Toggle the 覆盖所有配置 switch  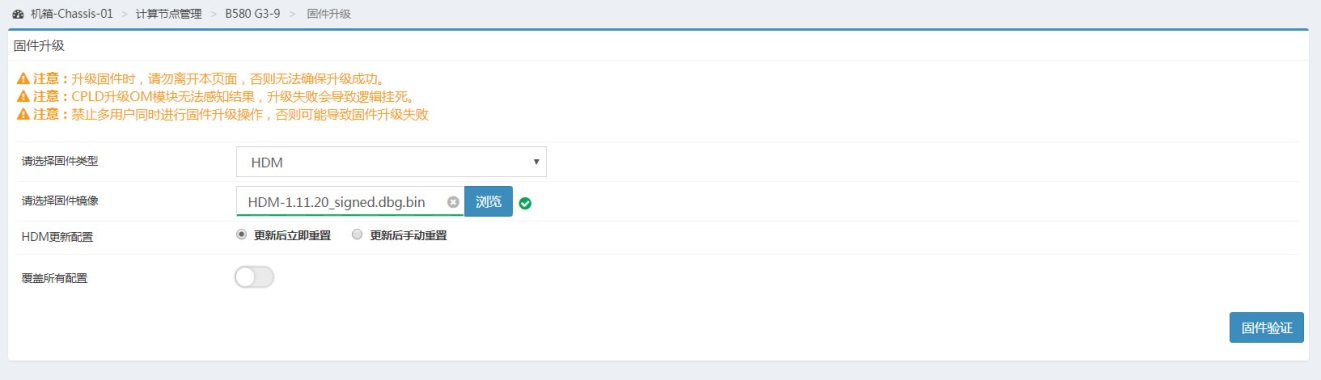pos(254,277)
